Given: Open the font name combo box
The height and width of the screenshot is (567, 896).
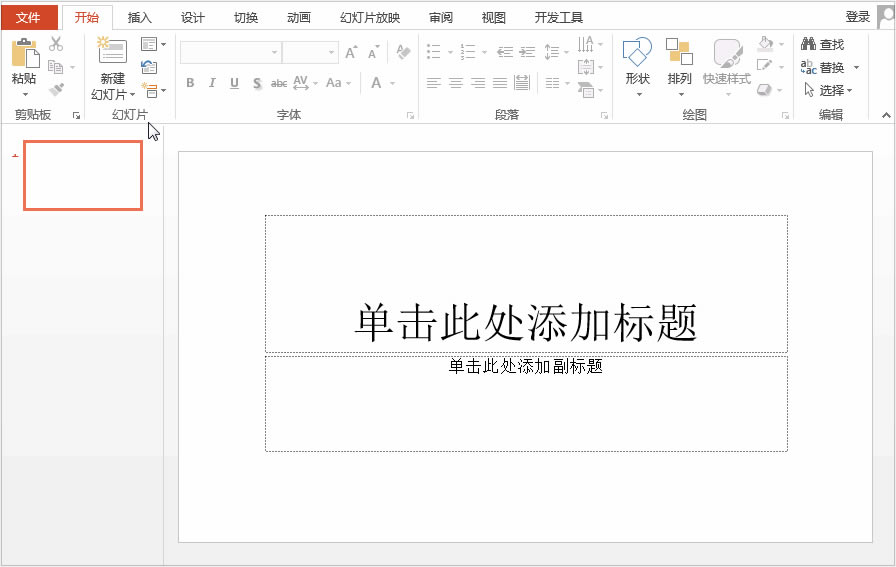Looking at the screenshot, I should (x=231, y=53).
